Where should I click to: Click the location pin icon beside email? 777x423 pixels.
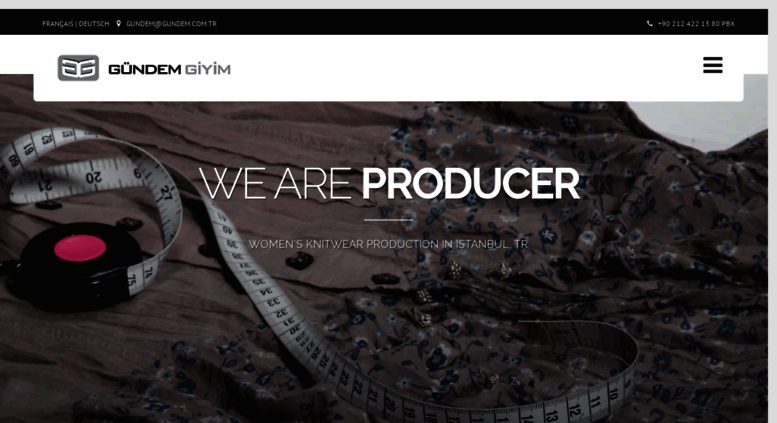tap(118, 23)
